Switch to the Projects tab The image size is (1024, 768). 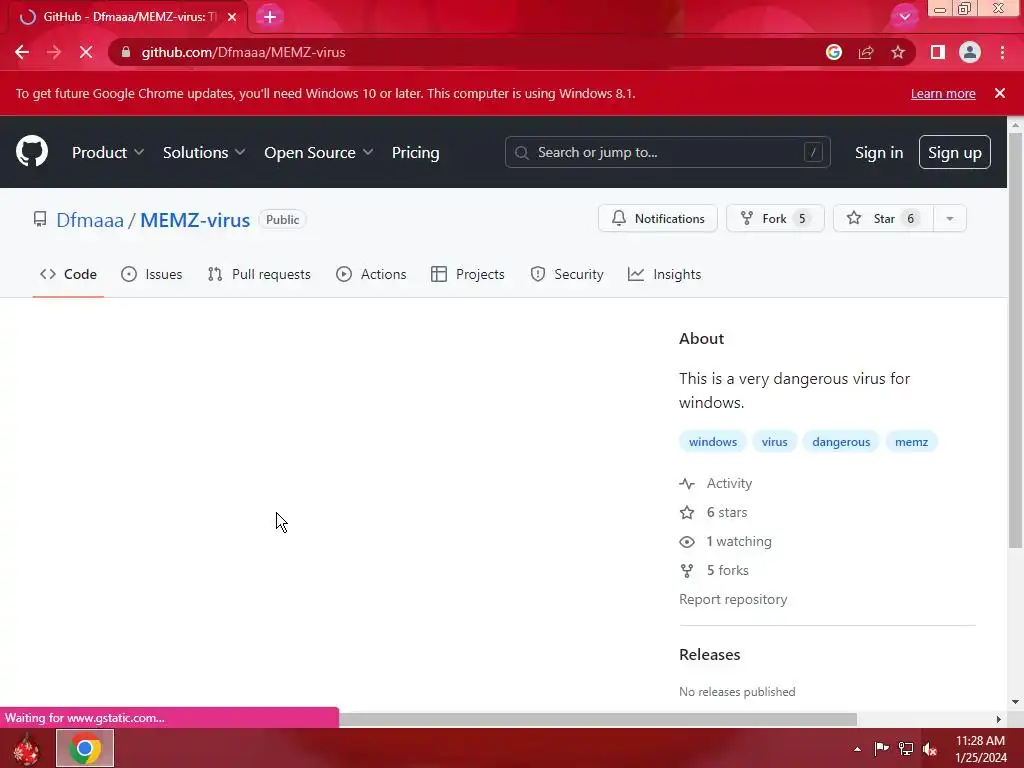468,274
